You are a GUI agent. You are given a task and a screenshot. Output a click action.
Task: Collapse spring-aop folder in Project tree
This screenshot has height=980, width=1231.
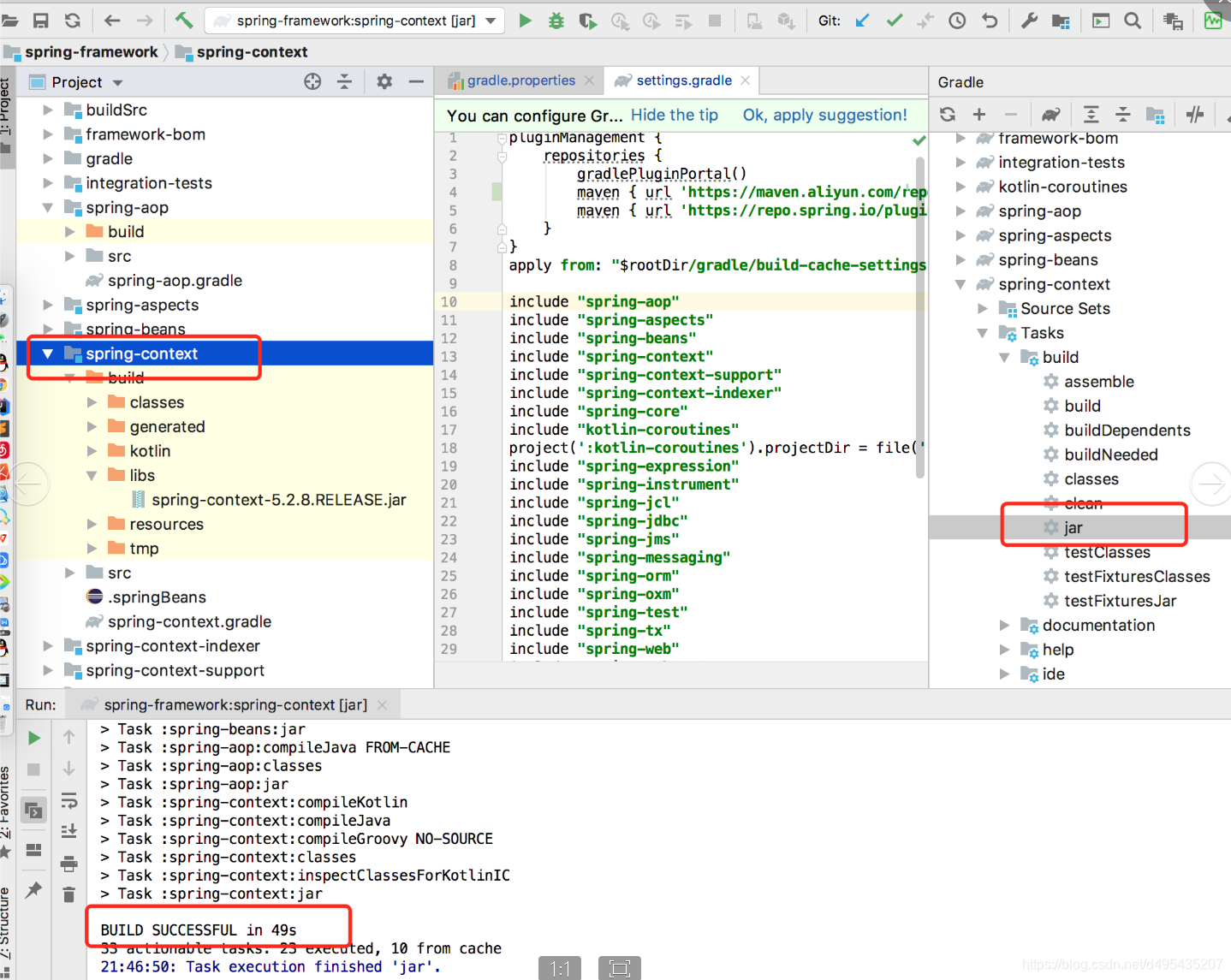point(48,208)
